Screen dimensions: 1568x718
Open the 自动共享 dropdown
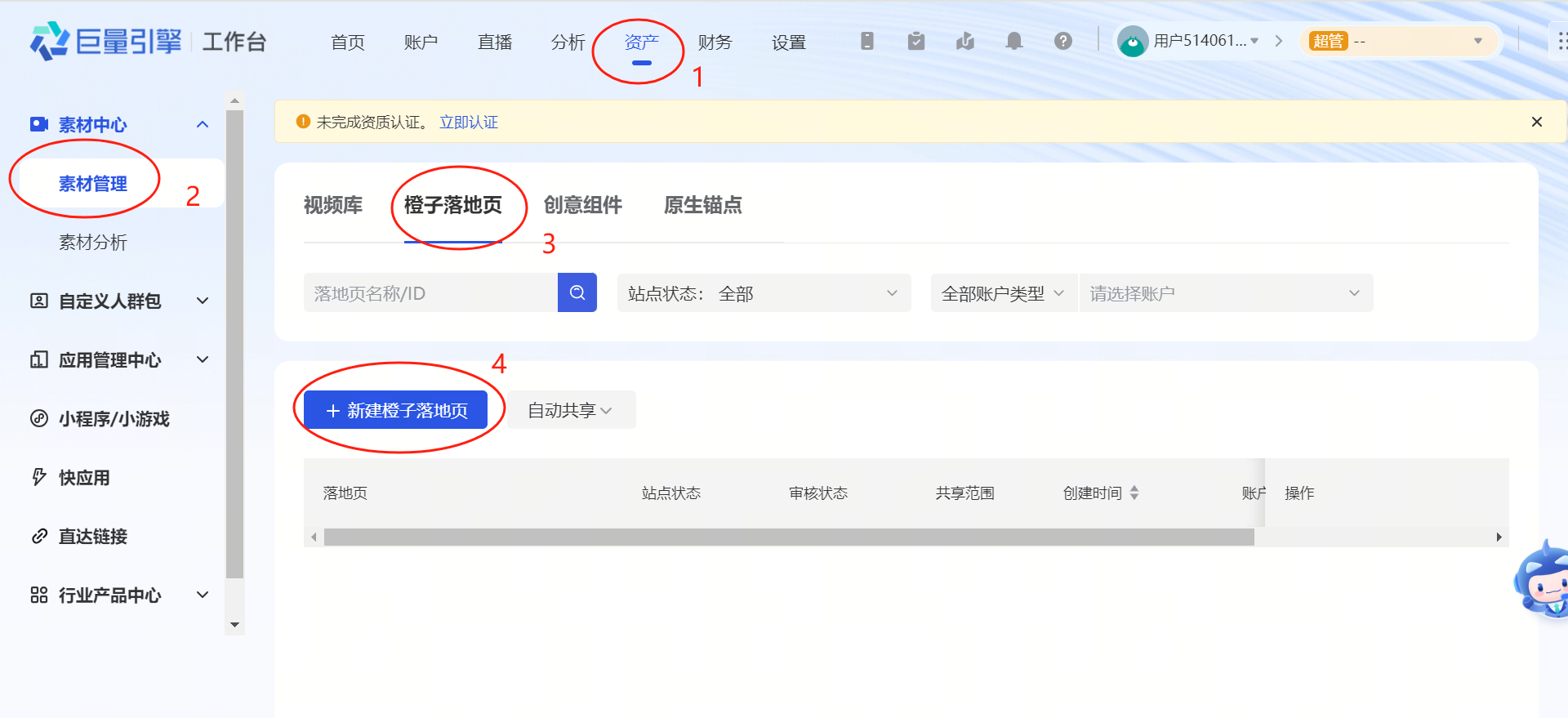(570, 410)
